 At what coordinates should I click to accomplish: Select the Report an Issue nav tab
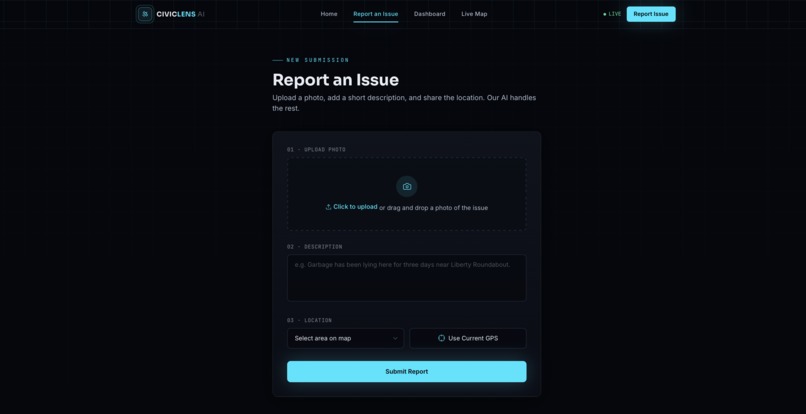click(x=376, y=14)
